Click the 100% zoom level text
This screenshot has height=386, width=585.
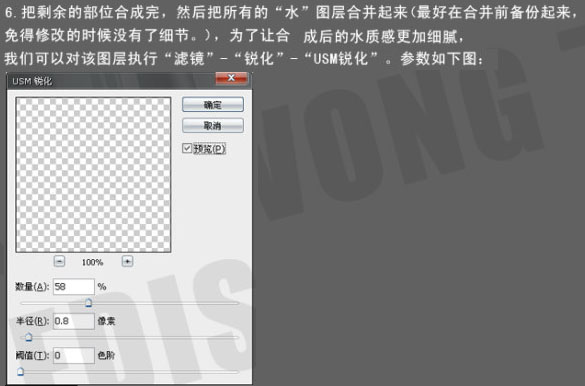click(92, 262)
